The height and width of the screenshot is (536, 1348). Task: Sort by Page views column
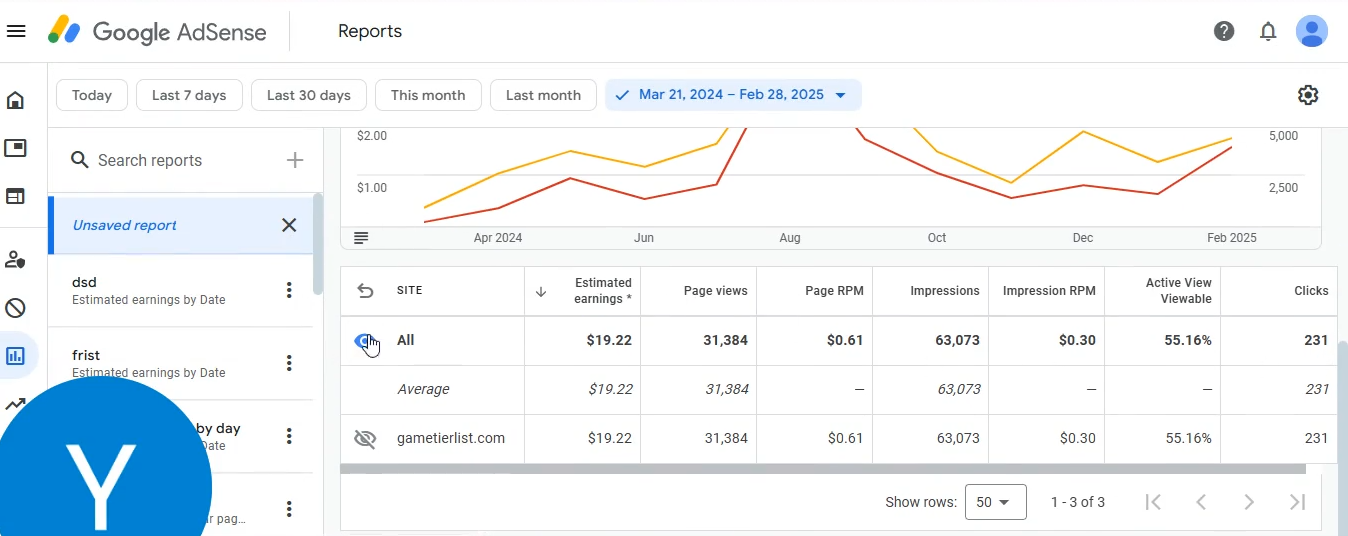(x=715, y=291)
